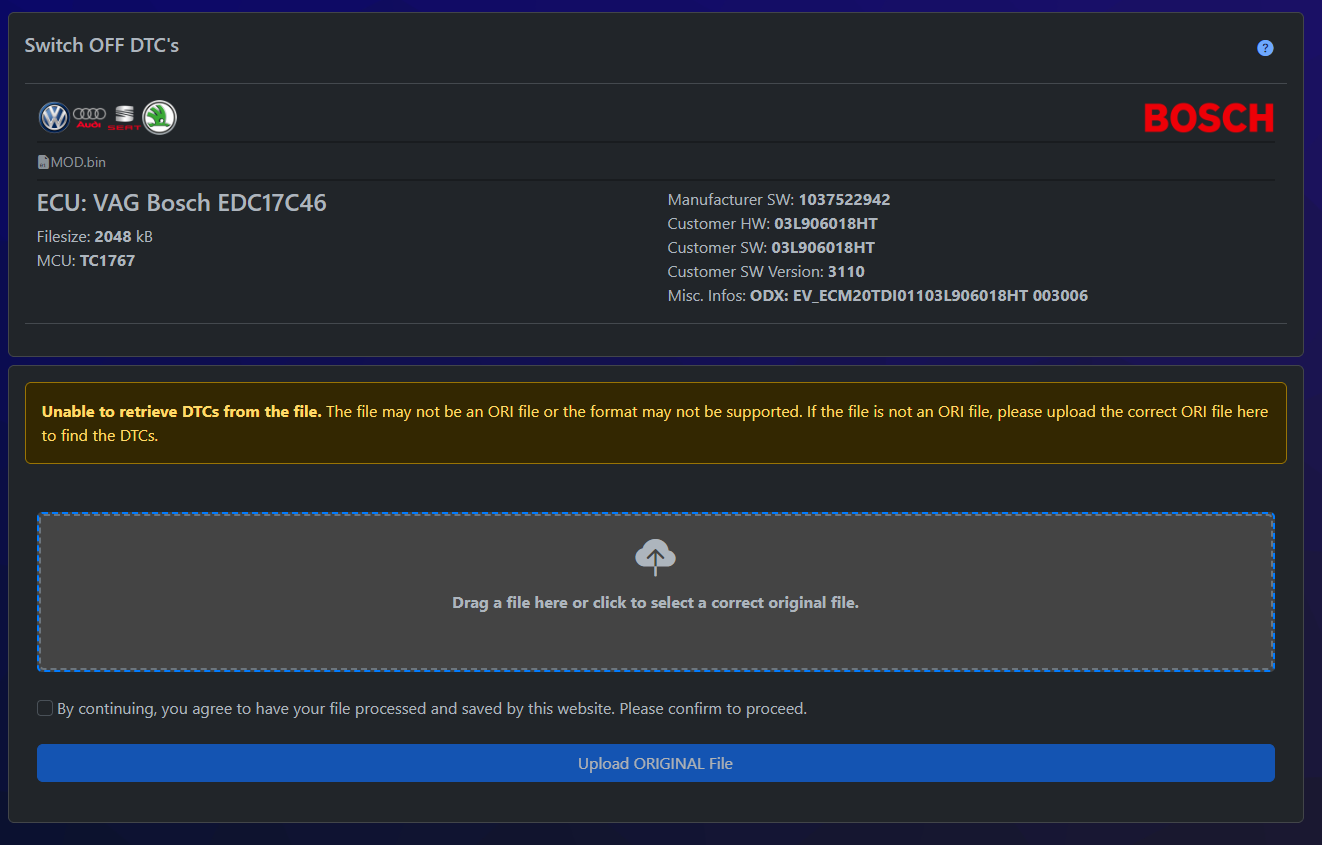Click the red Bosch logo

[1209, 119]
